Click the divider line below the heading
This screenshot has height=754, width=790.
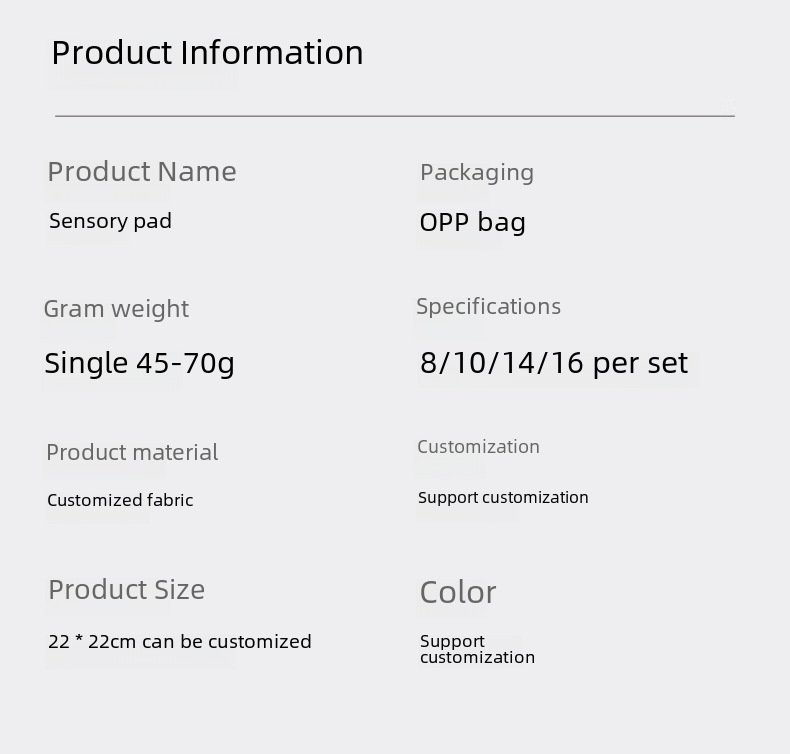click(x=394, y=116)
